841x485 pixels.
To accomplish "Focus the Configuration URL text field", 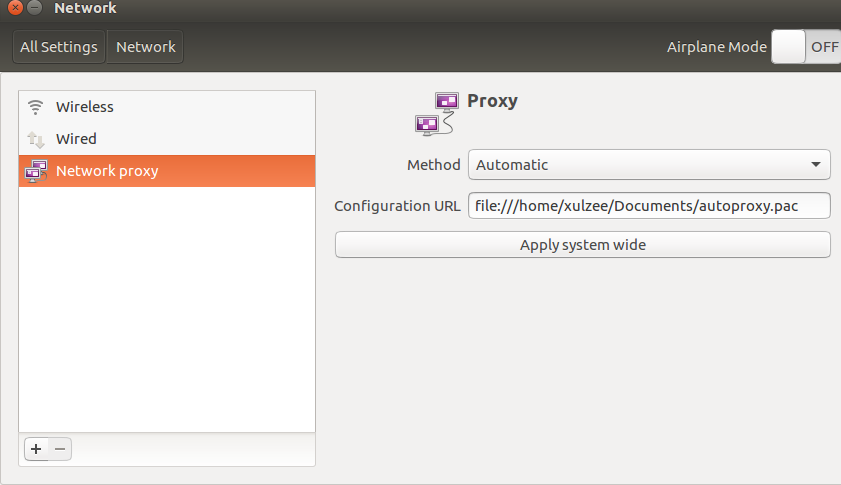I will pos(649,206).
